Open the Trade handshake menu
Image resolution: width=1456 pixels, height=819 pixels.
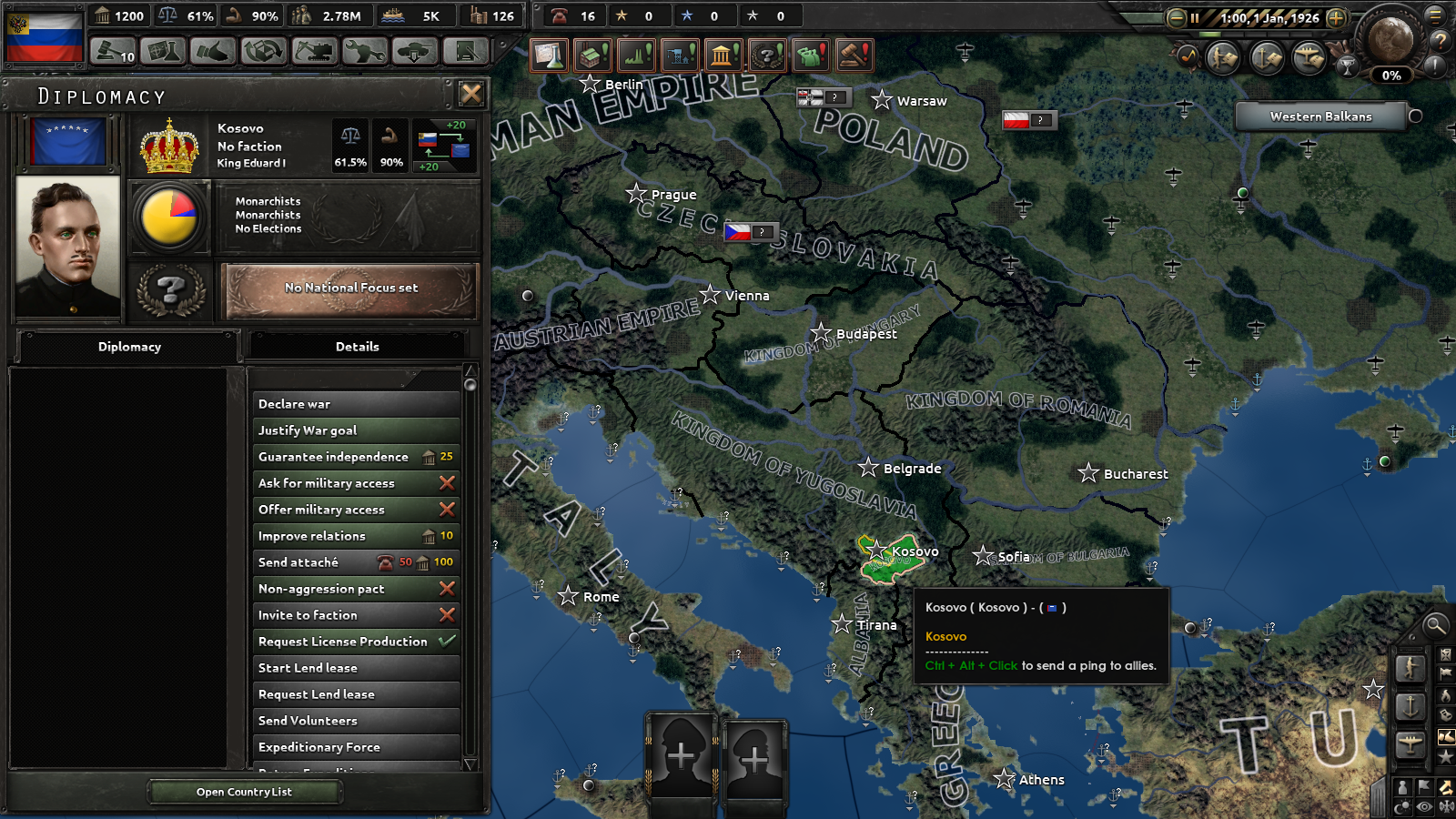pos(213,51)
